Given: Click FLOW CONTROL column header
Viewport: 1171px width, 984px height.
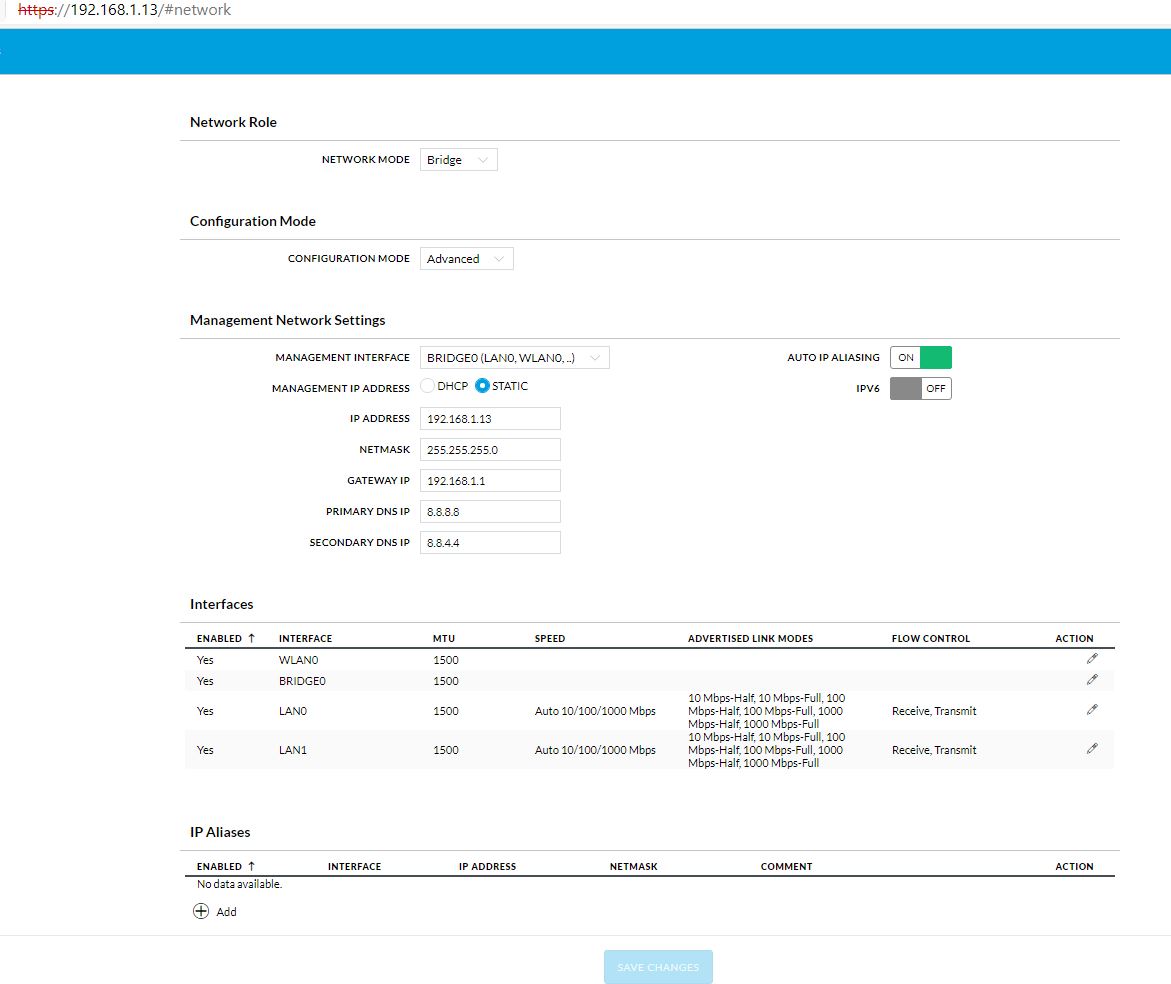Looking at the screenshot, I should (931, 638).
